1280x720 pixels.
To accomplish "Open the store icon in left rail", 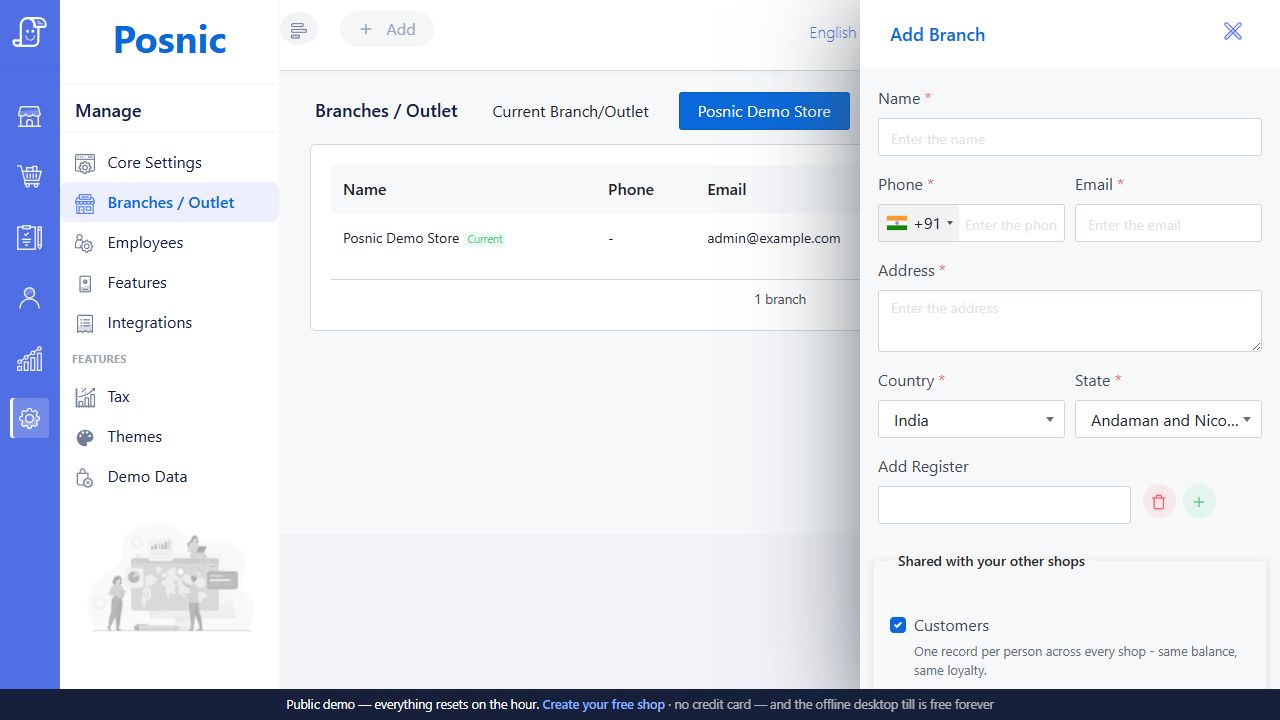I will 29,117.
